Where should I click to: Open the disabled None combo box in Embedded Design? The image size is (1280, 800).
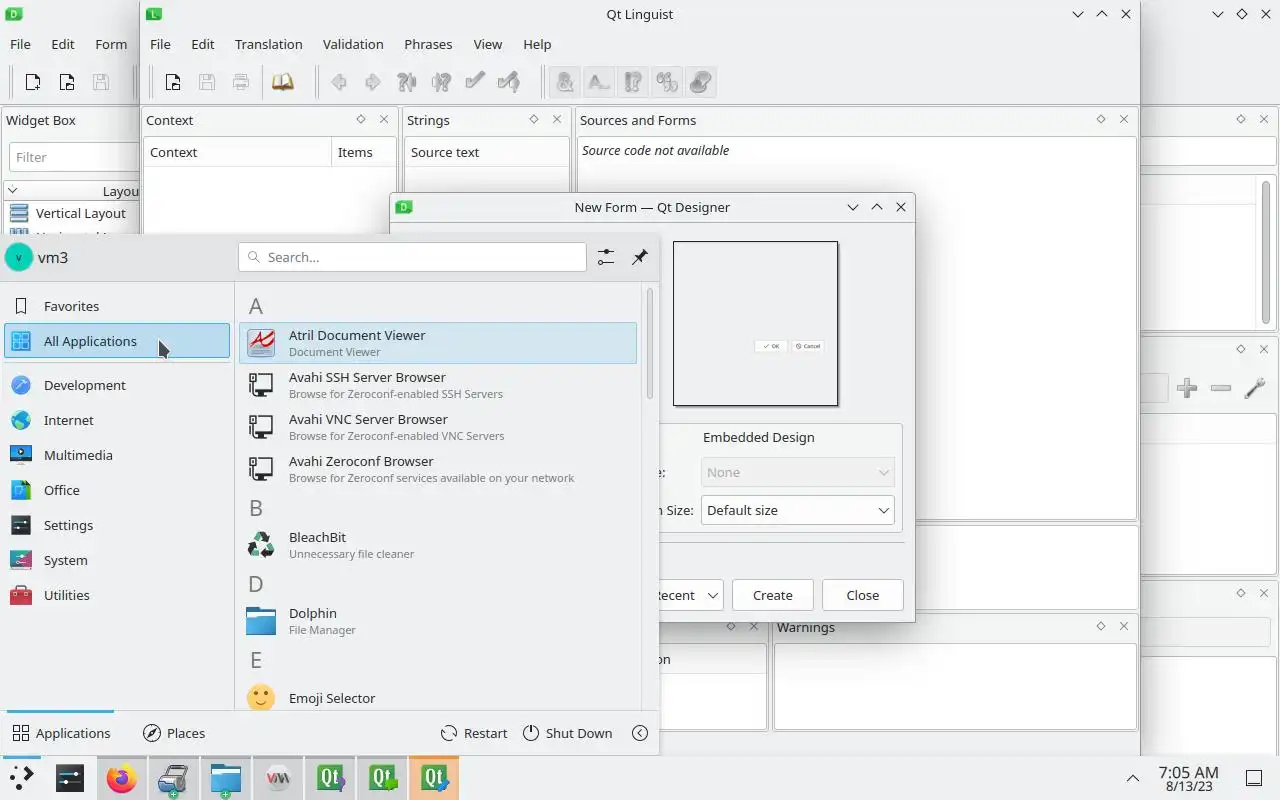[x=798, y=472]
